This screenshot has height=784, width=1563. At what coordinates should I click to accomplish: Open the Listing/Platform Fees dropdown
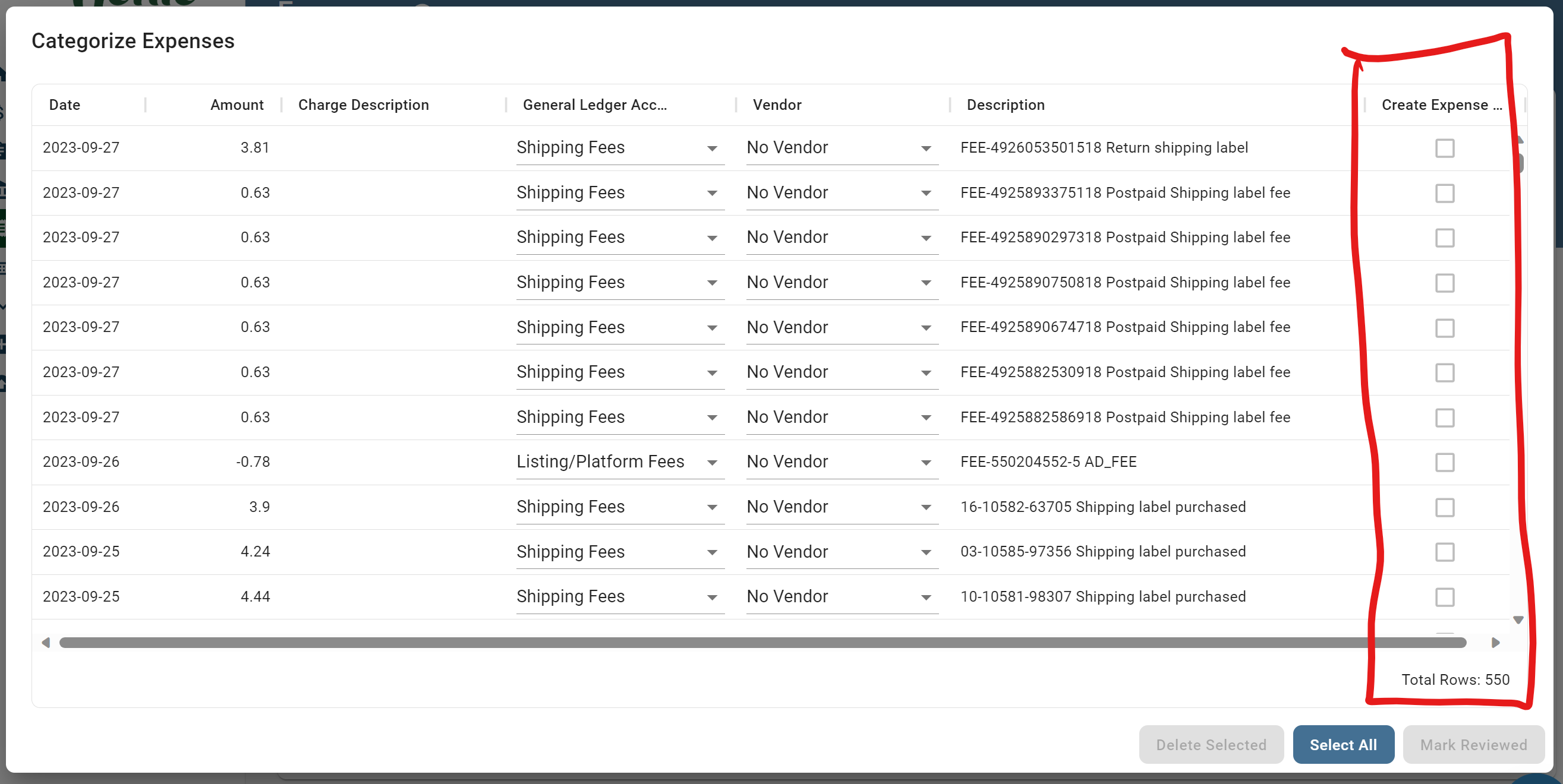coord(712,462)
